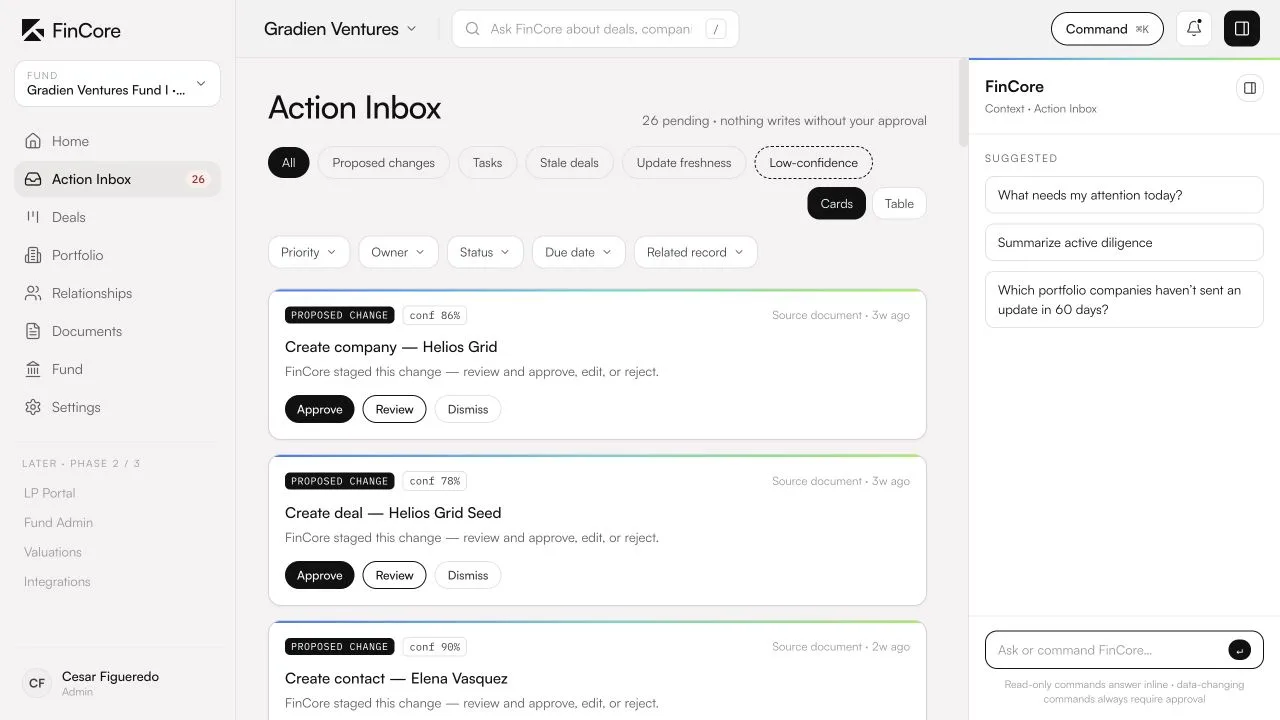The width and height of the screenshot is (1280, 720).
Task: Open notifications bell
Action: [x=1194, y=29]
